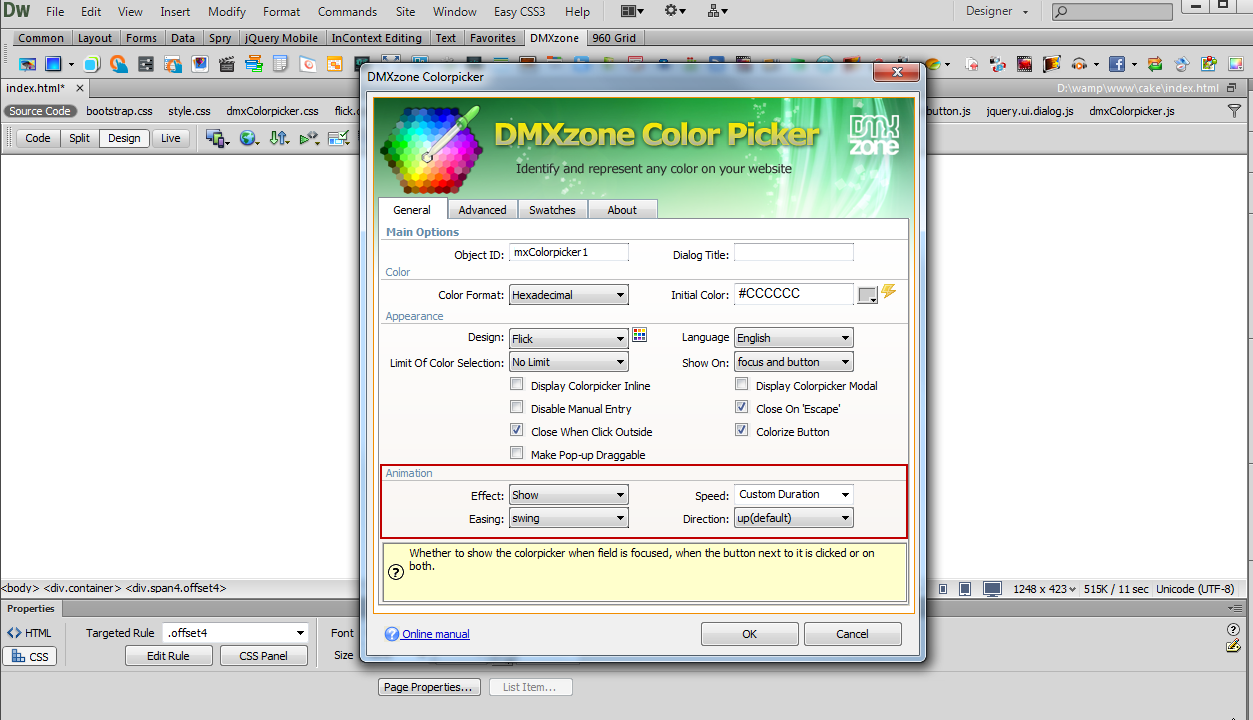
Task: Select the jQuery Mobile insert tab
Action: 282,38
